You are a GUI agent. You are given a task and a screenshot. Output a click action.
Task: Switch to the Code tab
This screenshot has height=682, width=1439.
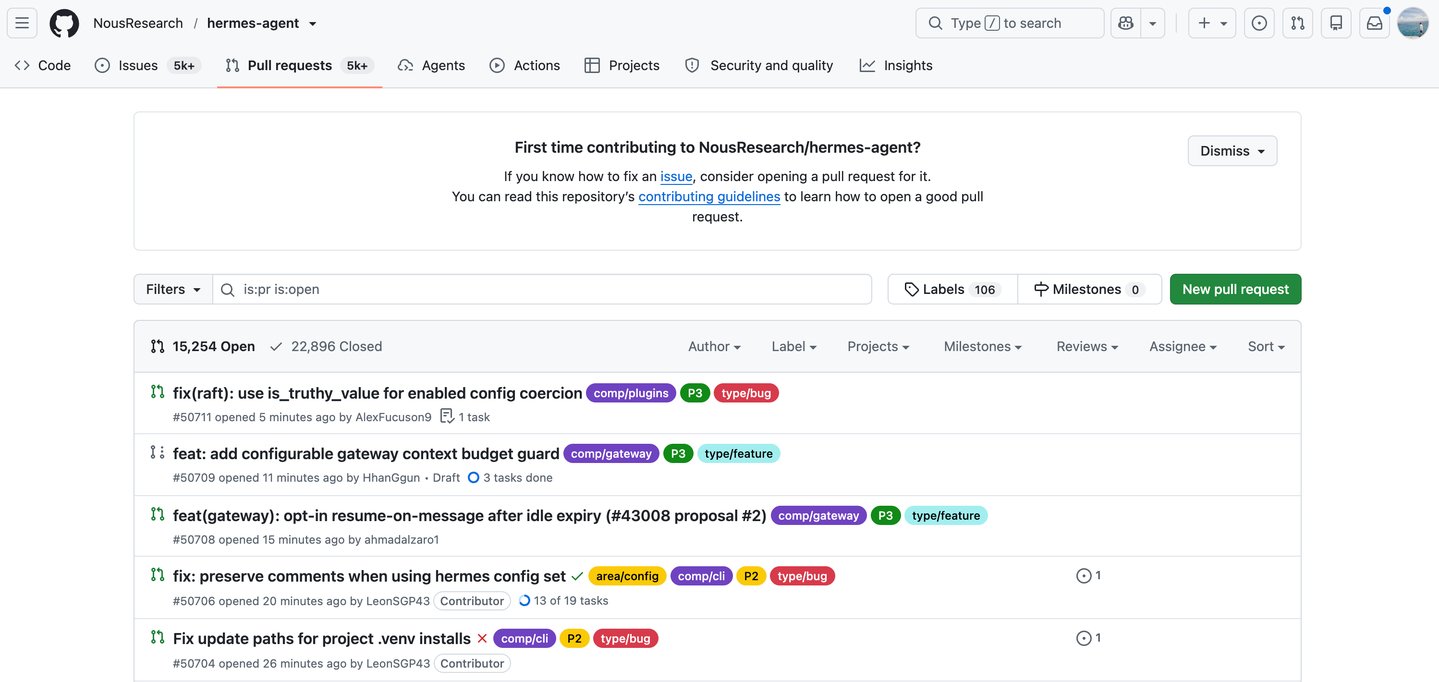tap(43, 65)
